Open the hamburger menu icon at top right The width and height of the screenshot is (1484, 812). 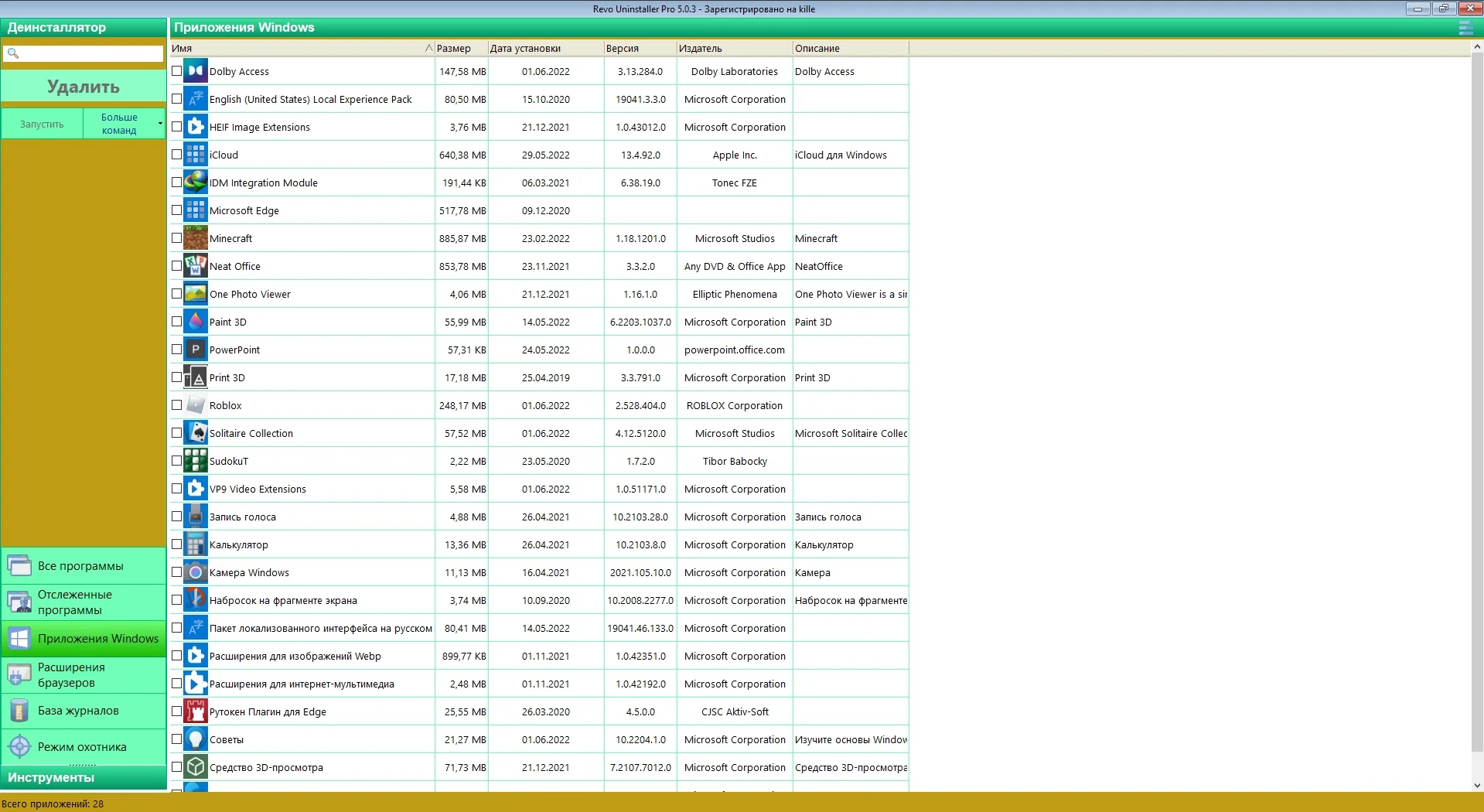[x=1465, y=28]
